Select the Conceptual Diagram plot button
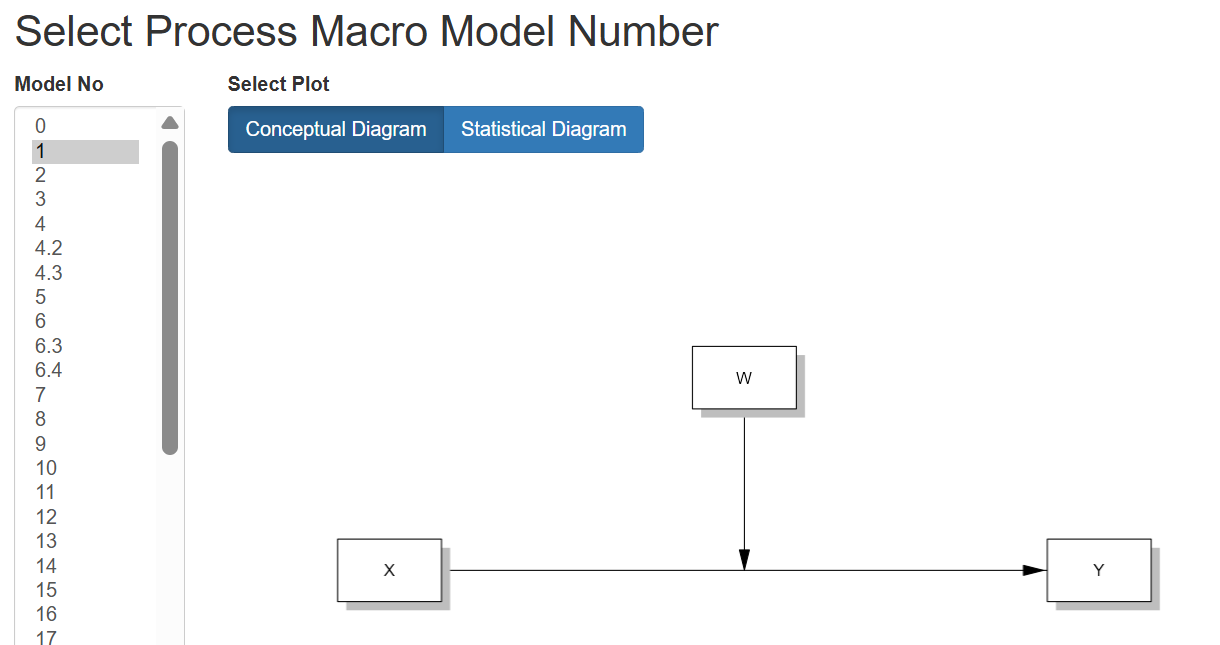This screenshot has width=1220, height=645. 336,130
